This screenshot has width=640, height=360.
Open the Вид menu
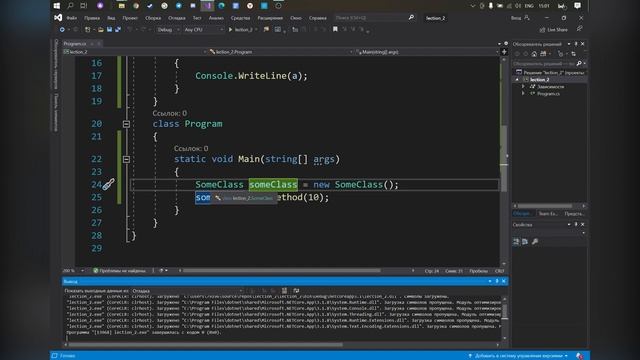click(x=111, y=18)
